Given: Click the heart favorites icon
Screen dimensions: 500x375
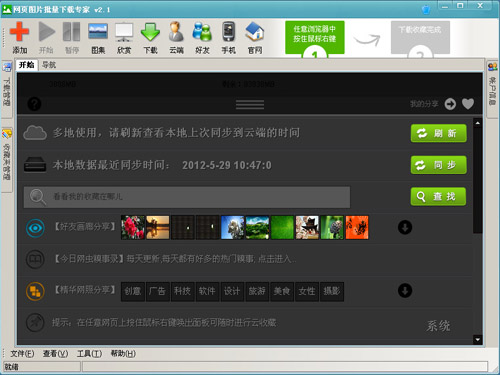Looking at the screenshot, I should click(x=468, y=104).
